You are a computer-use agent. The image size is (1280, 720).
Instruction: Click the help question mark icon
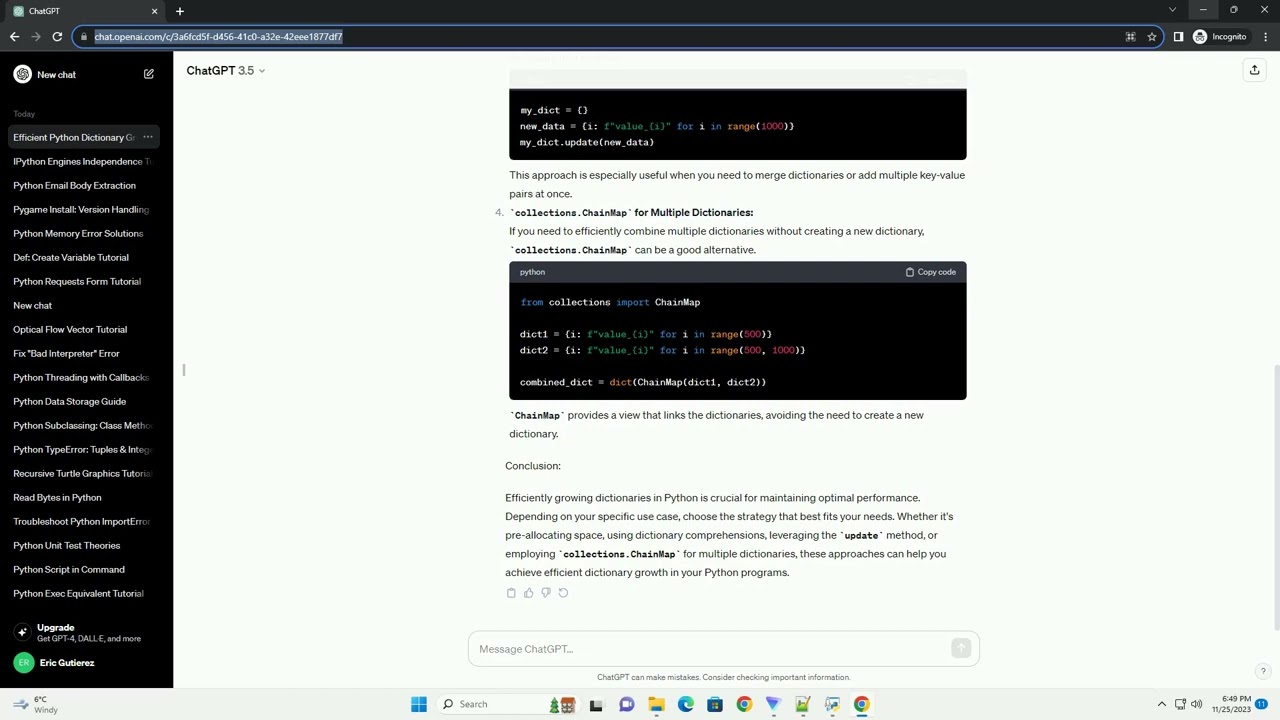[x=1263, y=671]
